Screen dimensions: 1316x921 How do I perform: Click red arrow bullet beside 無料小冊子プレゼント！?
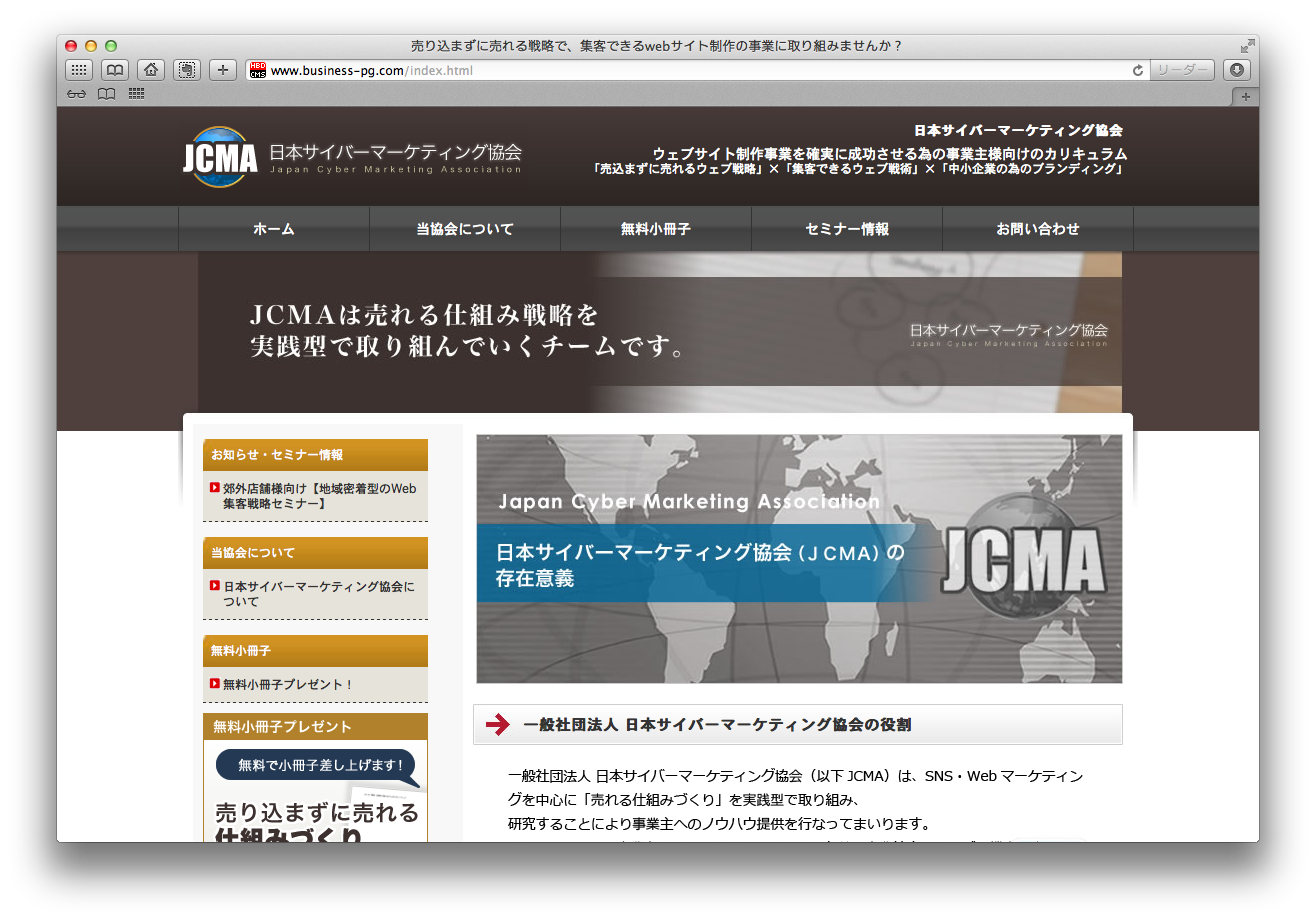pyautogui.click(x=215, y=684)
